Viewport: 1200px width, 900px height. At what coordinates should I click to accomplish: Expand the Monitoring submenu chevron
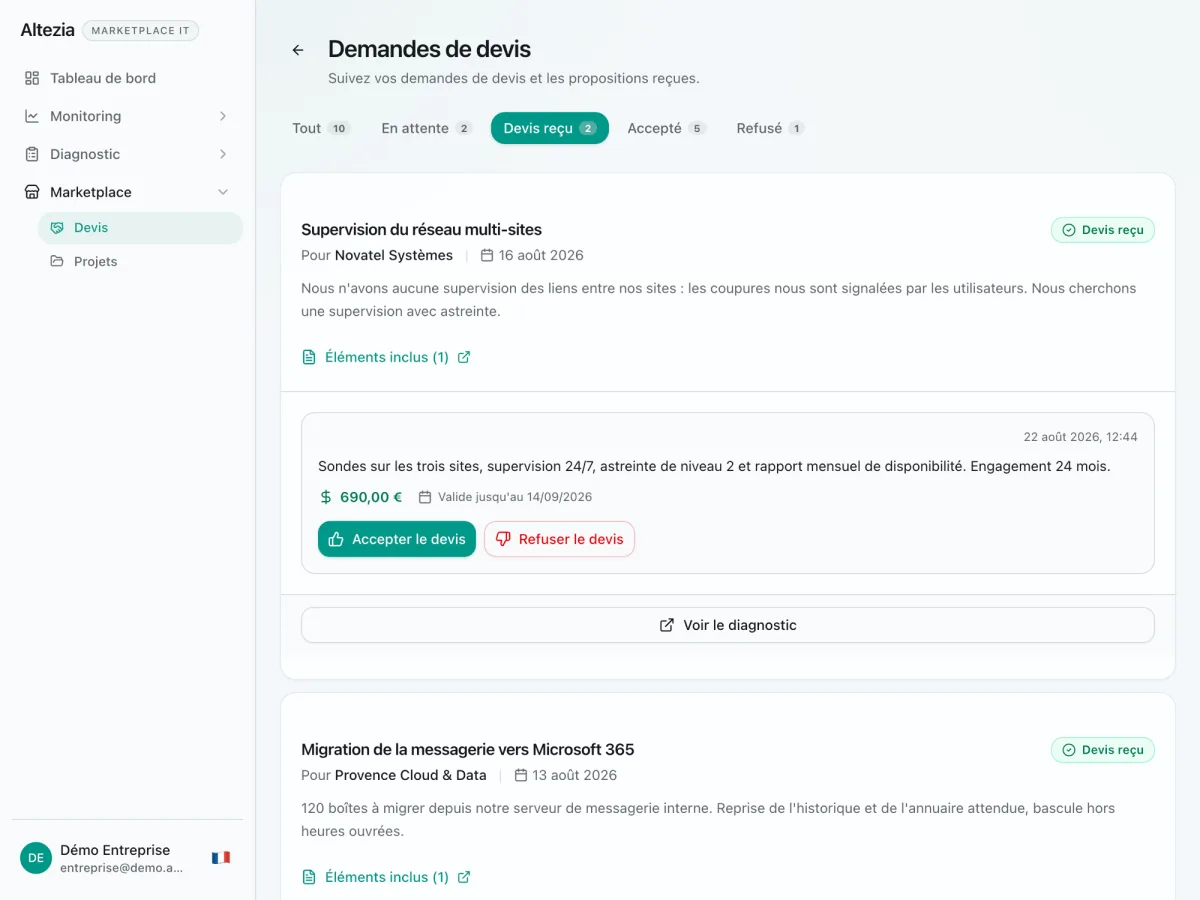[223, 116]
